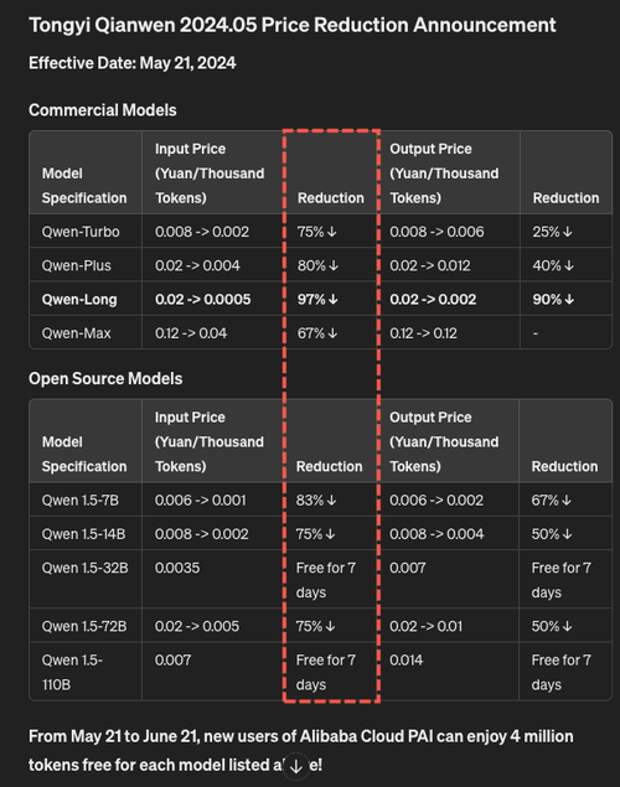Click Qwen-Turbo output reduction 25%
The height and width of the screenshot is (787, 620).
(552, 232)
